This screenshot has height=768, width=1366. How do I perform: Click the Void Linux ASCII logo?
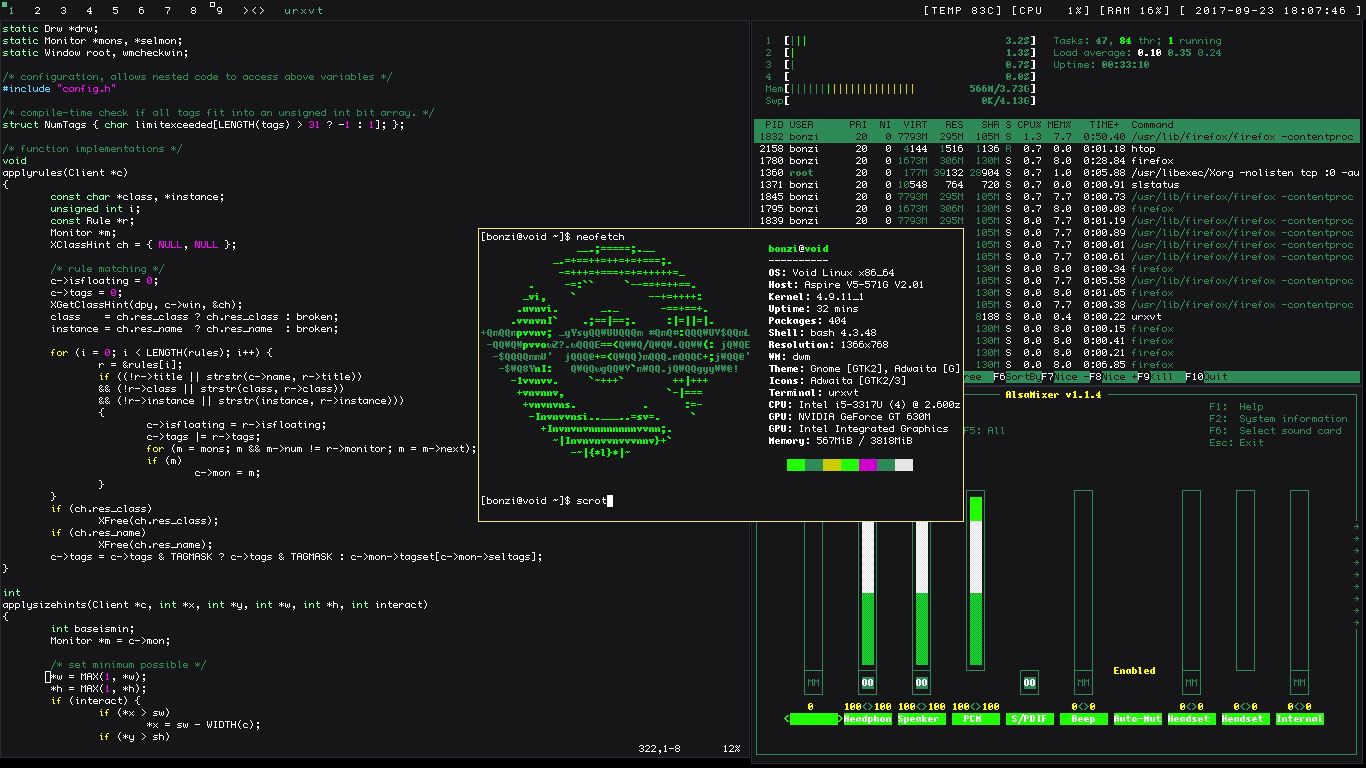(615, 352)
